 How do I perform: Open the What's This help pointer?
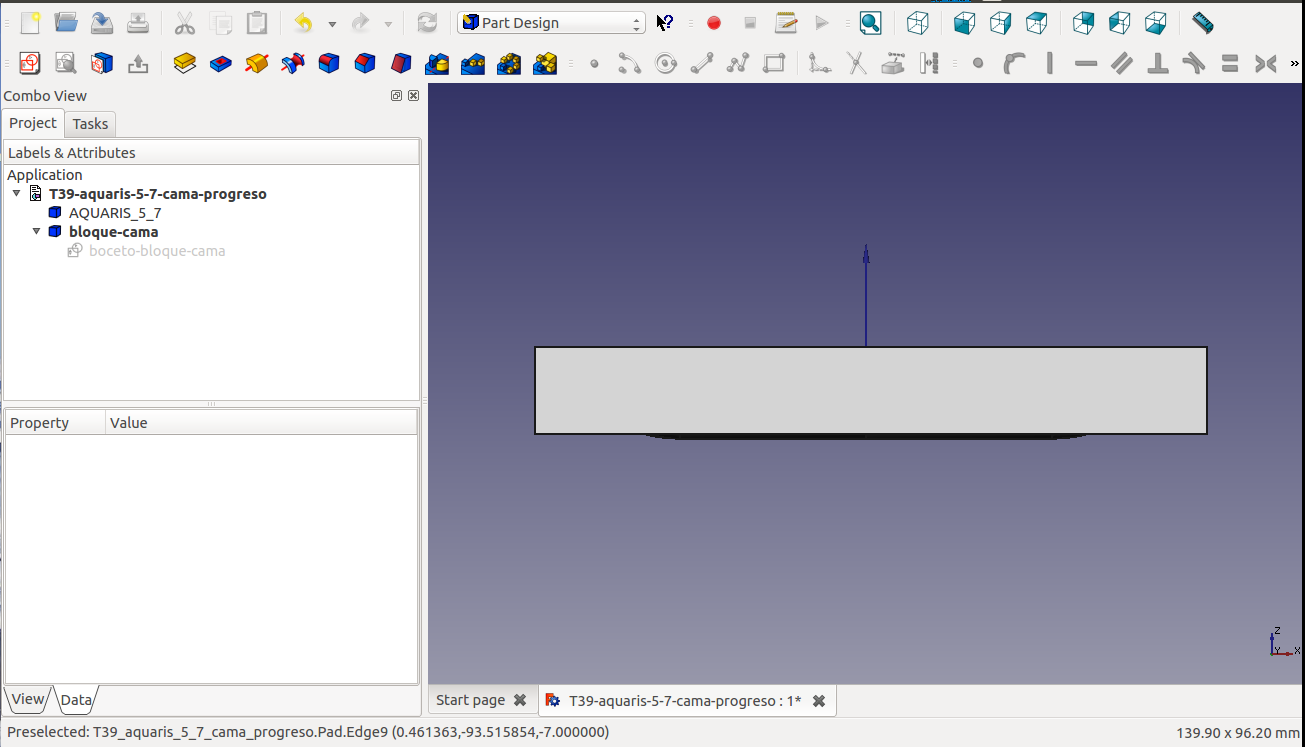click(x=665, y=23)
